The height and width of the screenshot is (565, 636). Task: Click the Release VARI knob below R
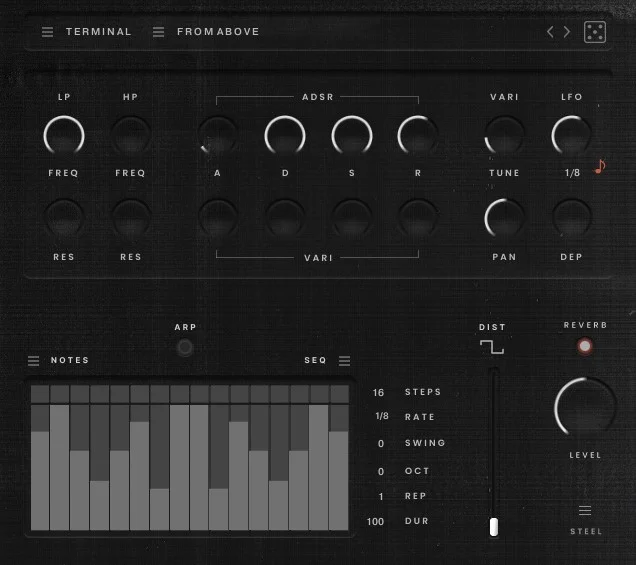[x=418, y=219]
